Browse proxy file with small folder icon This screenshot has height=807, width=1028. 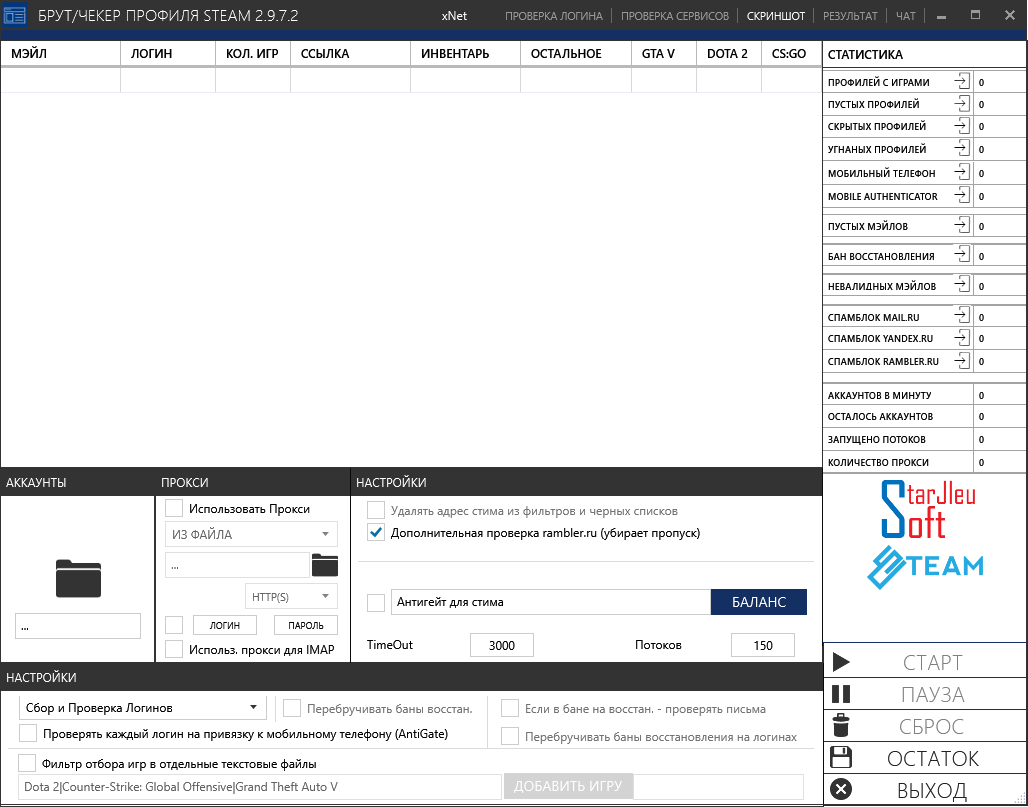pyautogui.click(x=325, y=564)
